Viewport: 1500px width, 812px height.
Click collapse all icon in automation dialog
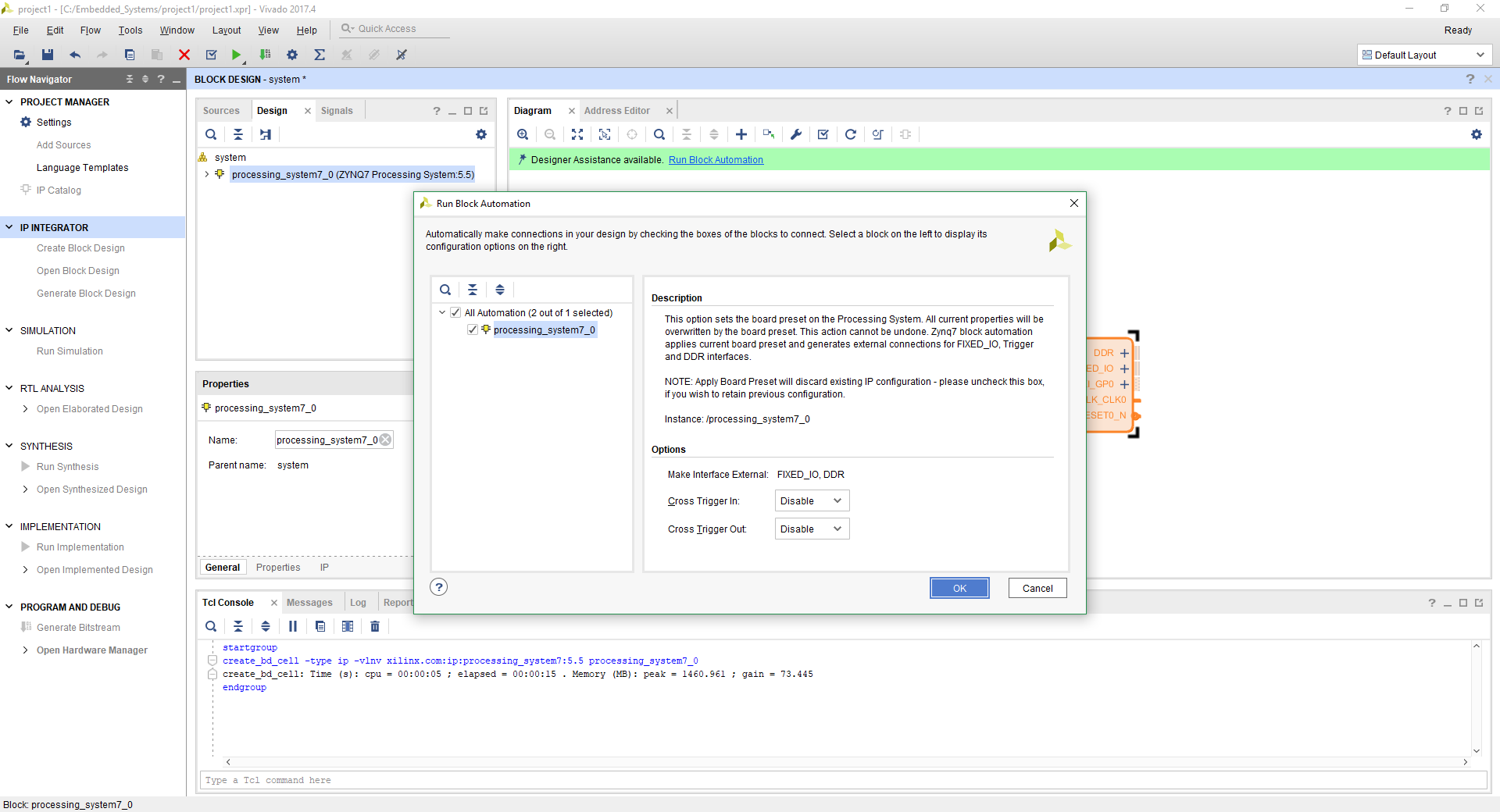coord(473,290)
